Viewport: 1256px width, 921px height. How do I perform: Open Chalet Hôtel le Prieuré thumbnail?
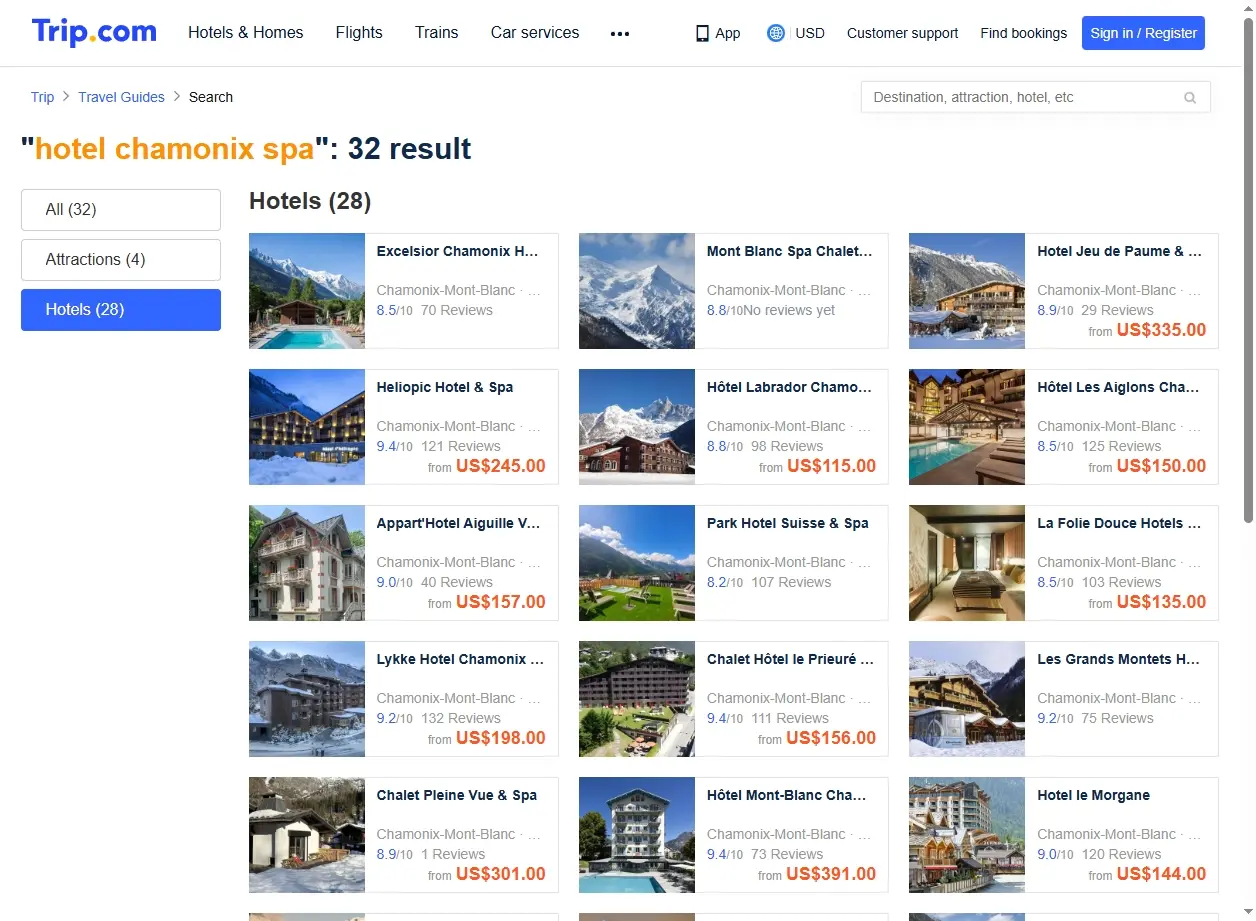637,699
